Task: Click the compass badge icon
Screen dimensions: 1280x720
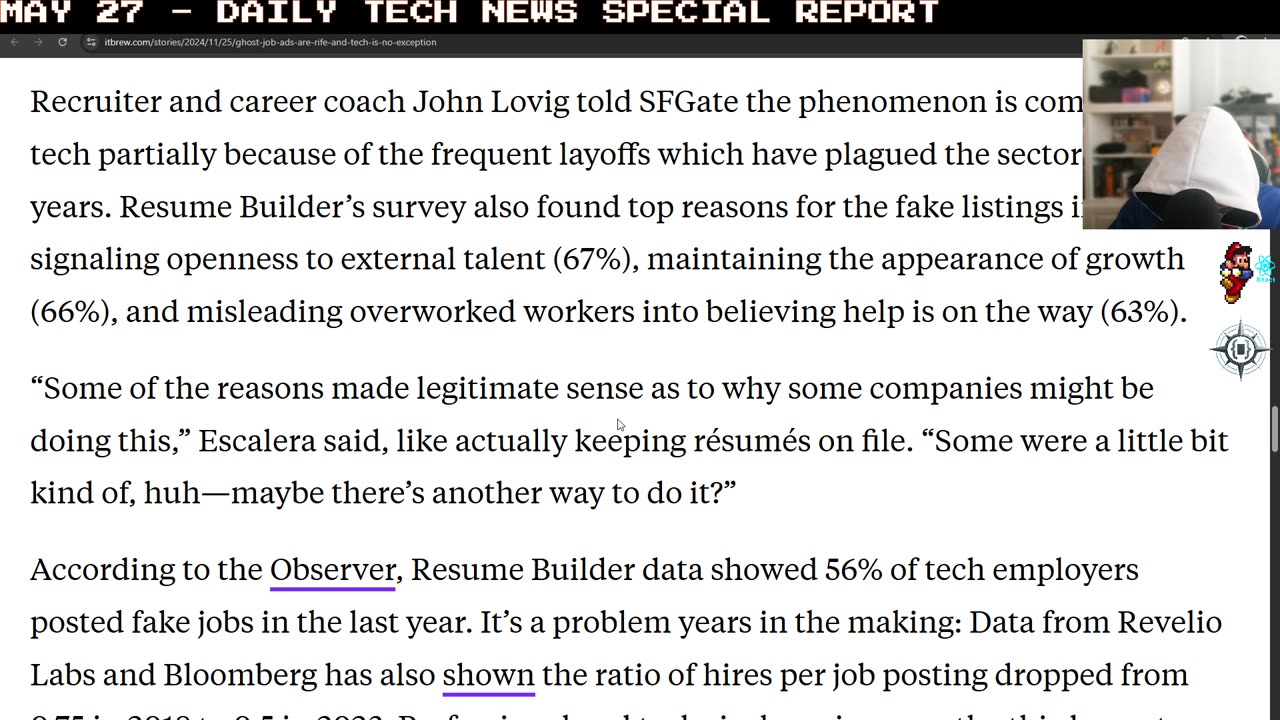Action: (x=1240, y=350)
